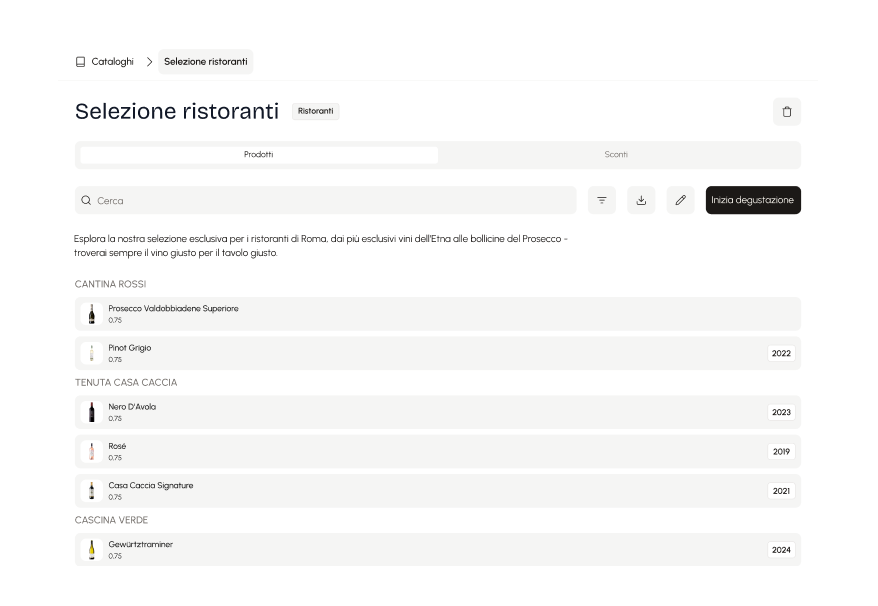The image size is (878, 606).
Task: Switch to the Sconti tab
Action: point(615,154)
